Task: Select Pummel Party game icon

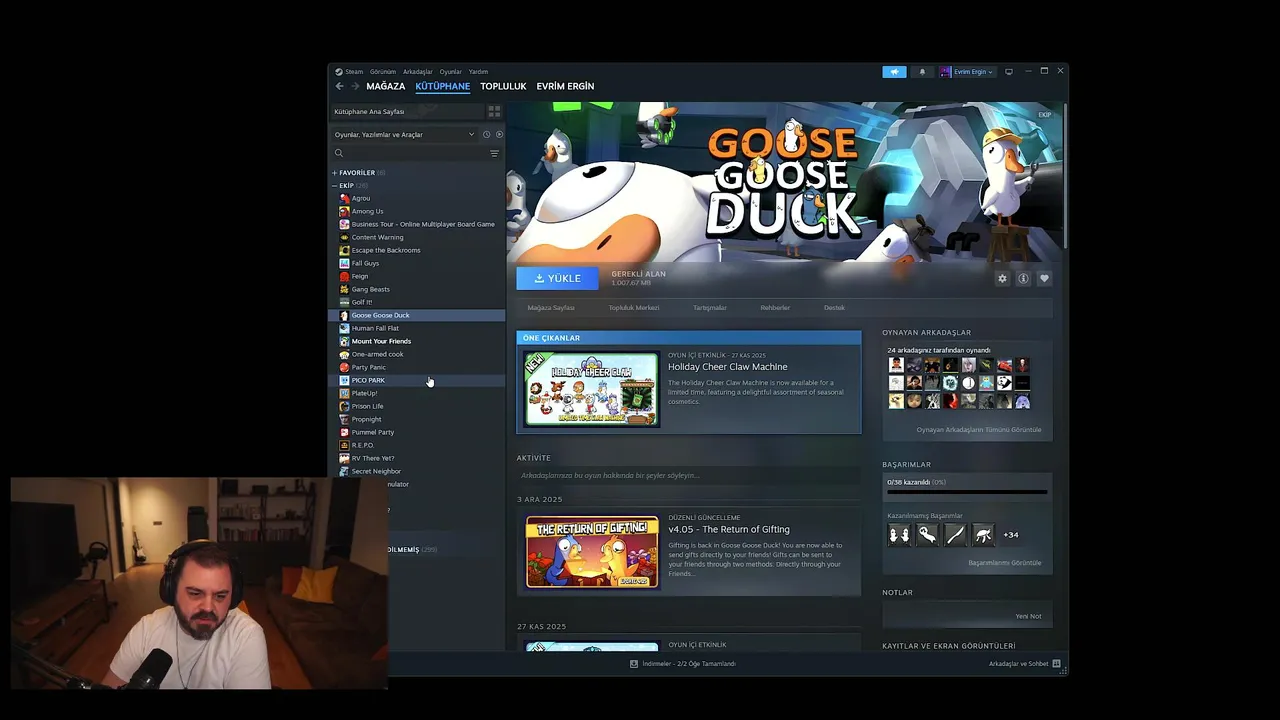Action: 345,432
